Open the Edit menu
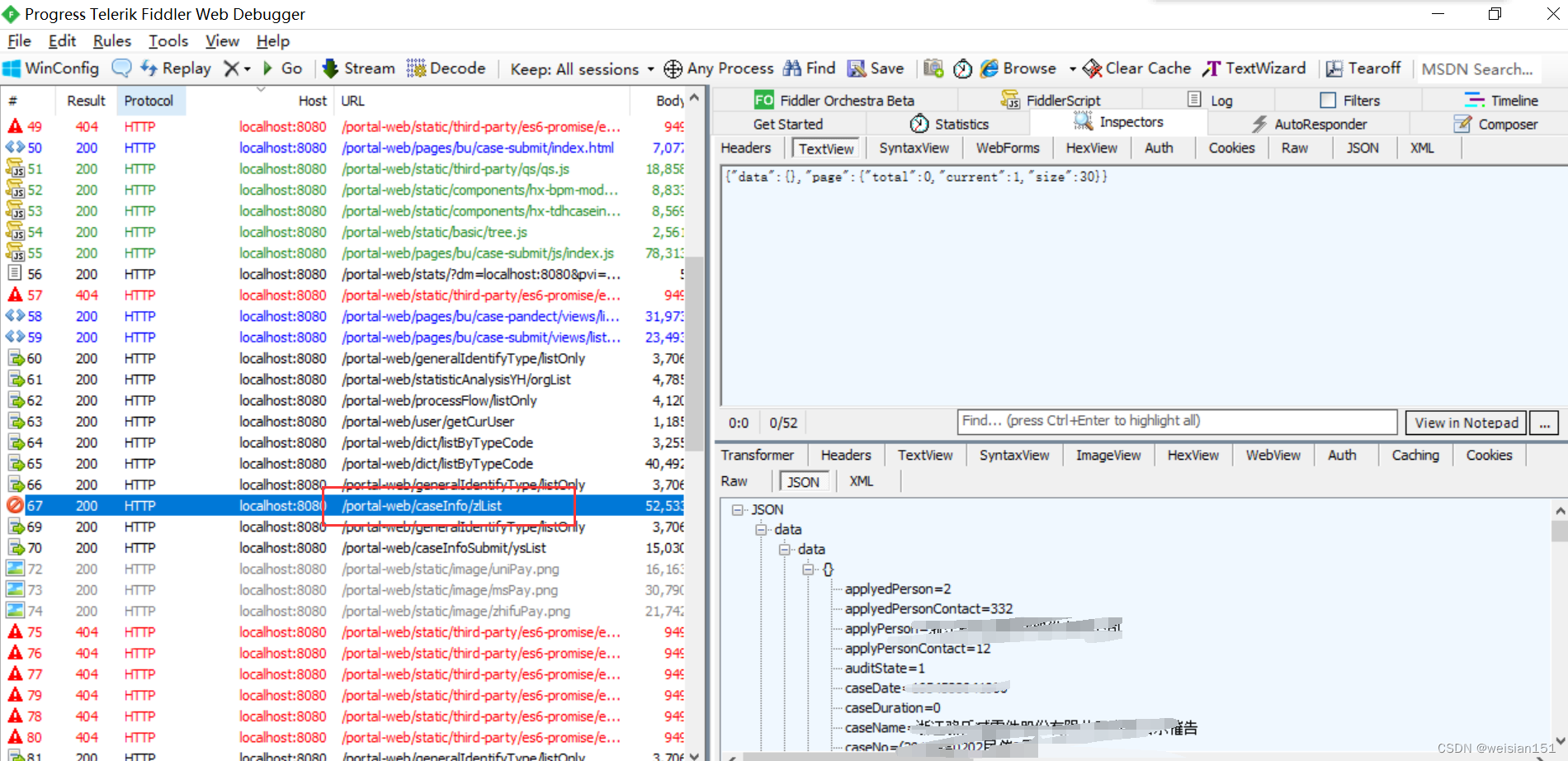Image resolution: width=1568 pixels, height=761 pixels. pyautogui.click(x=62, y=40)
